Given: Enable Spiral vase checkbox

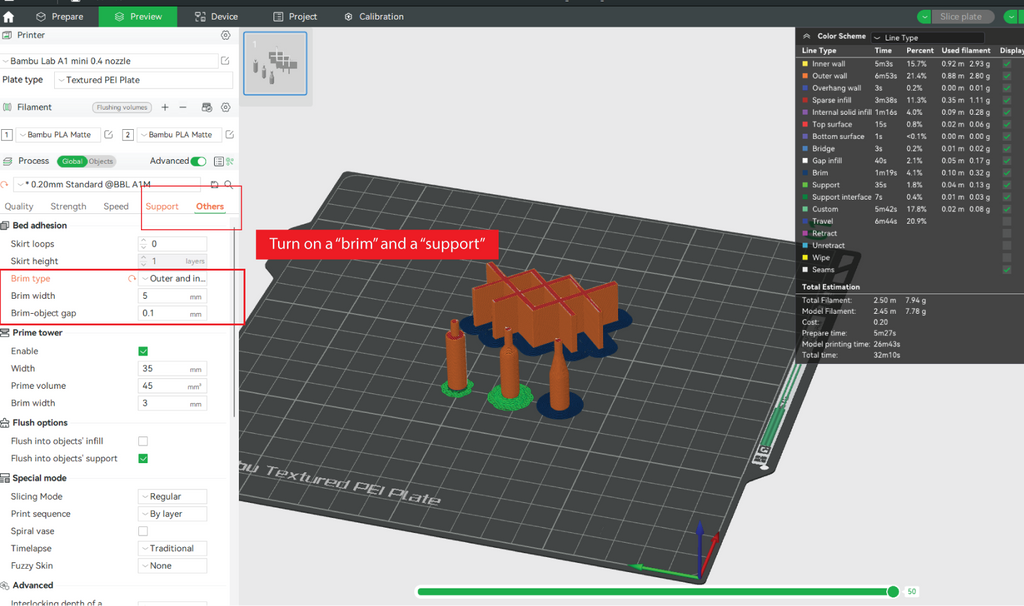Looking at the screenshot, I should coord(143,532).
